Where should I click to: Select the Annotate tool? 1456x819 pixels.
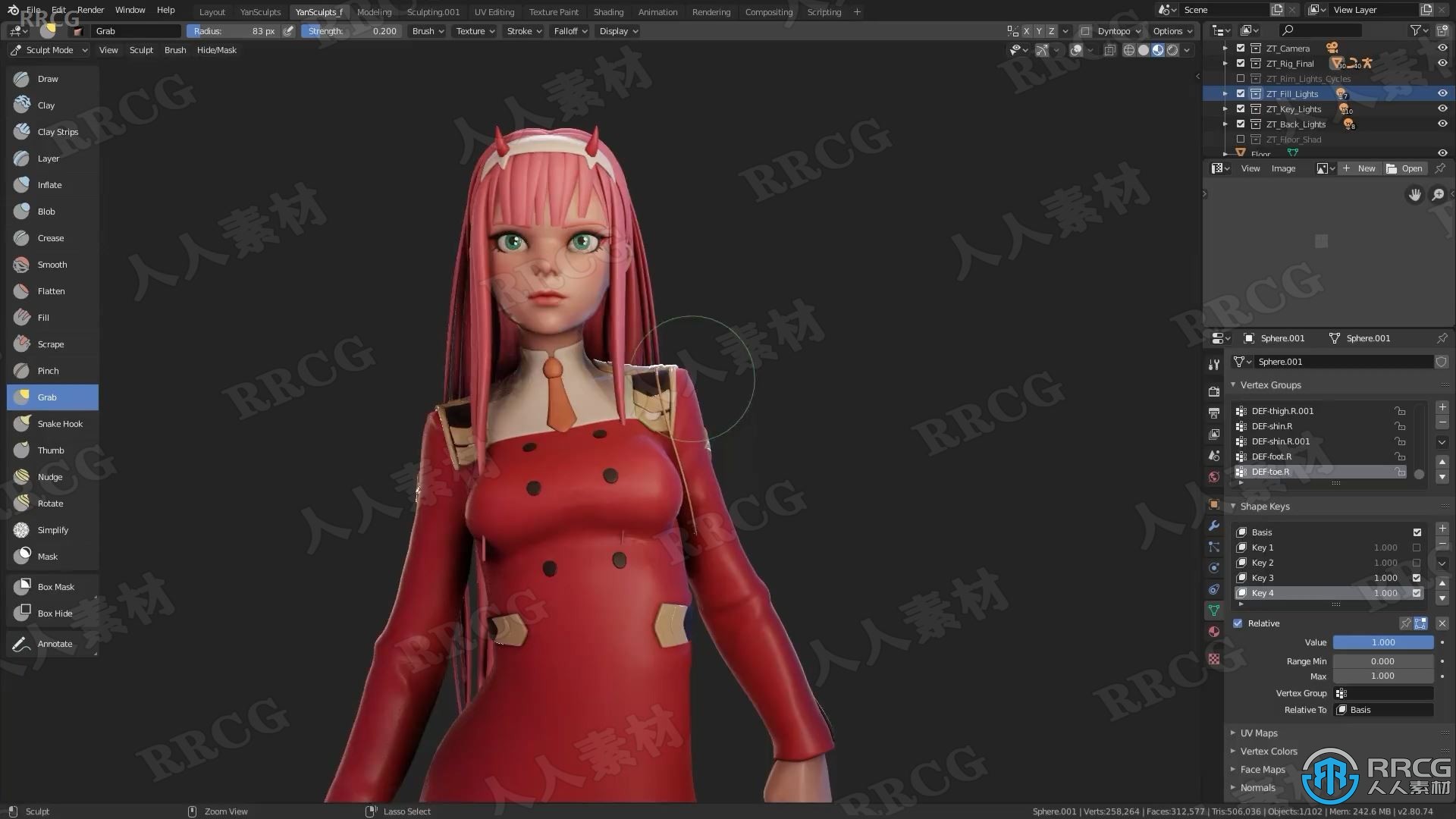tap(52, 644)
